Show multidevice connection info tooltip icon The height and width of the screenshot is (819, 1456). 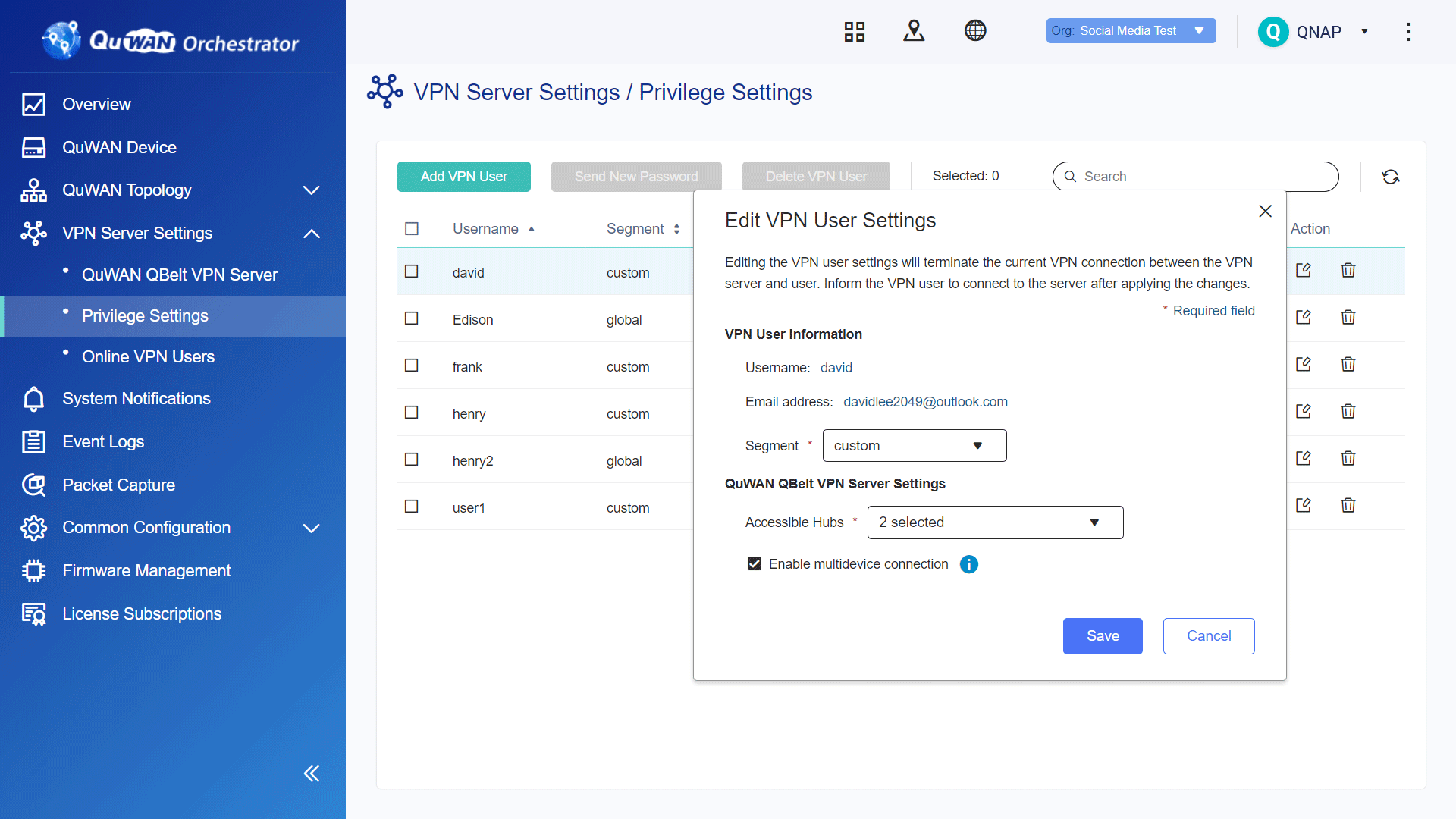(x=969, y=564)
